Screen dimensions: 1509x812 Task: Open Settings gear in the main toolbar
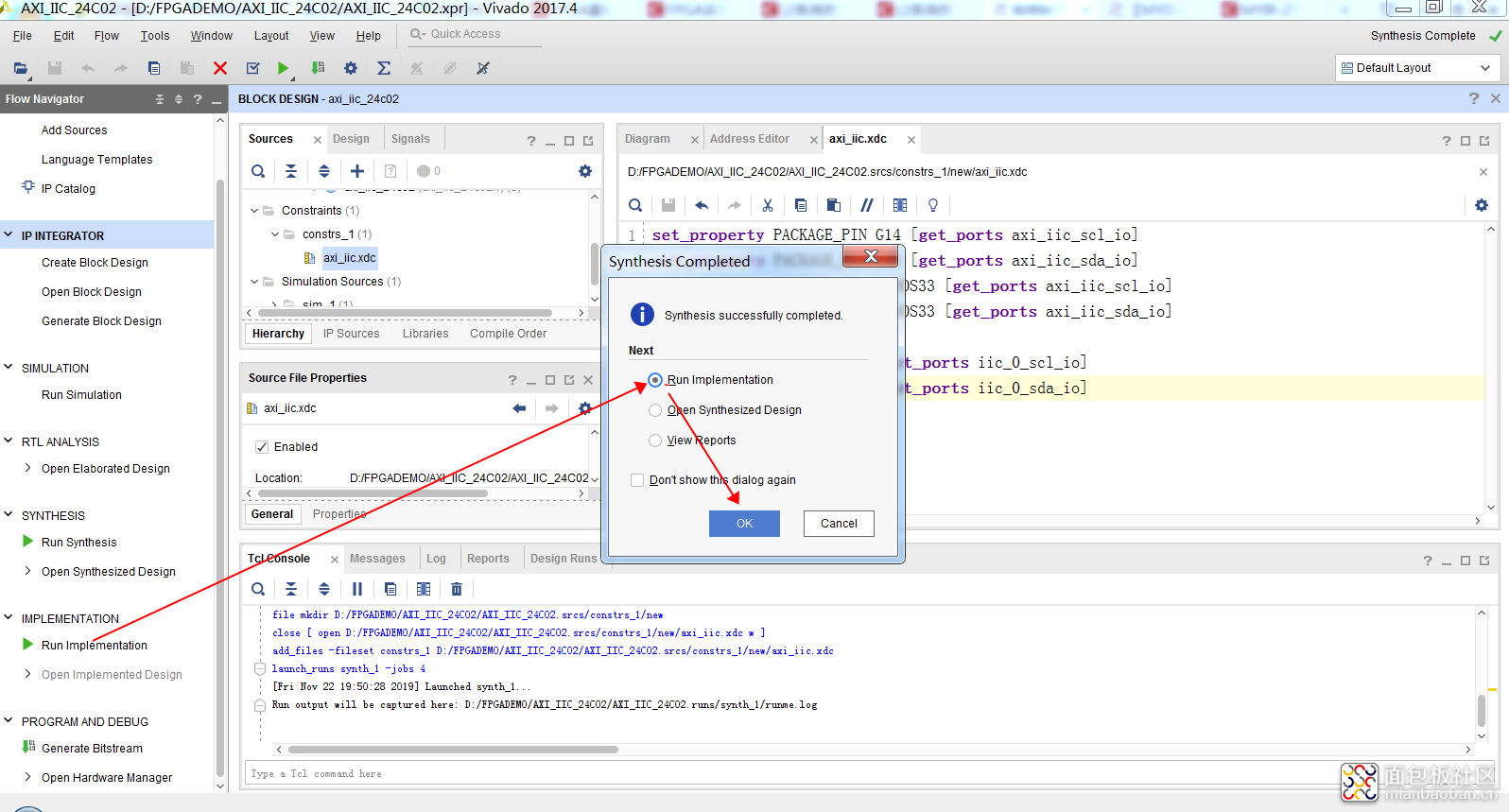point(351,68)
